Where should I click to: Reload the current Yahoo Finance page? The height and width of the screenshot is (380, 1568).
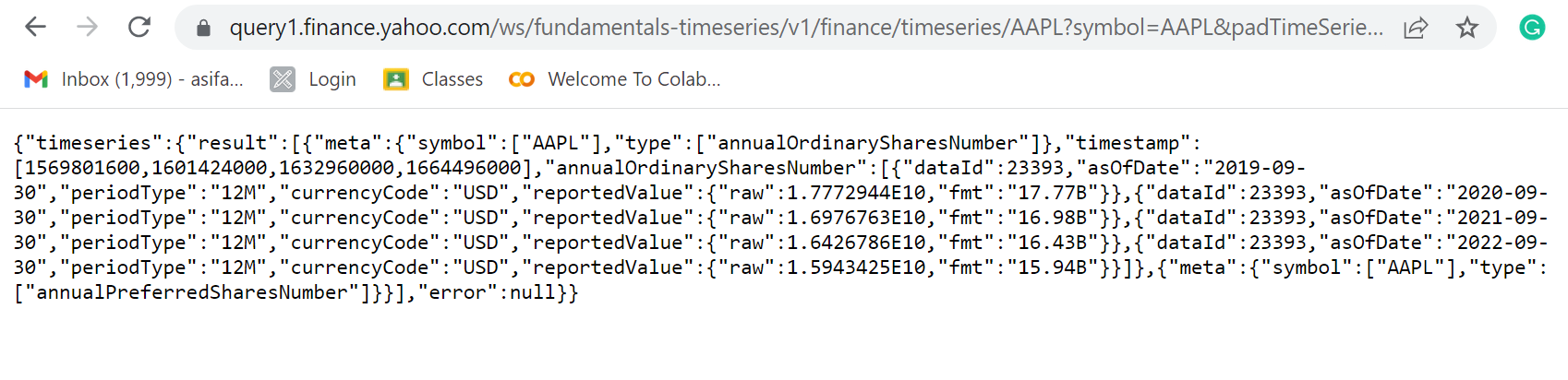point(139,28)
